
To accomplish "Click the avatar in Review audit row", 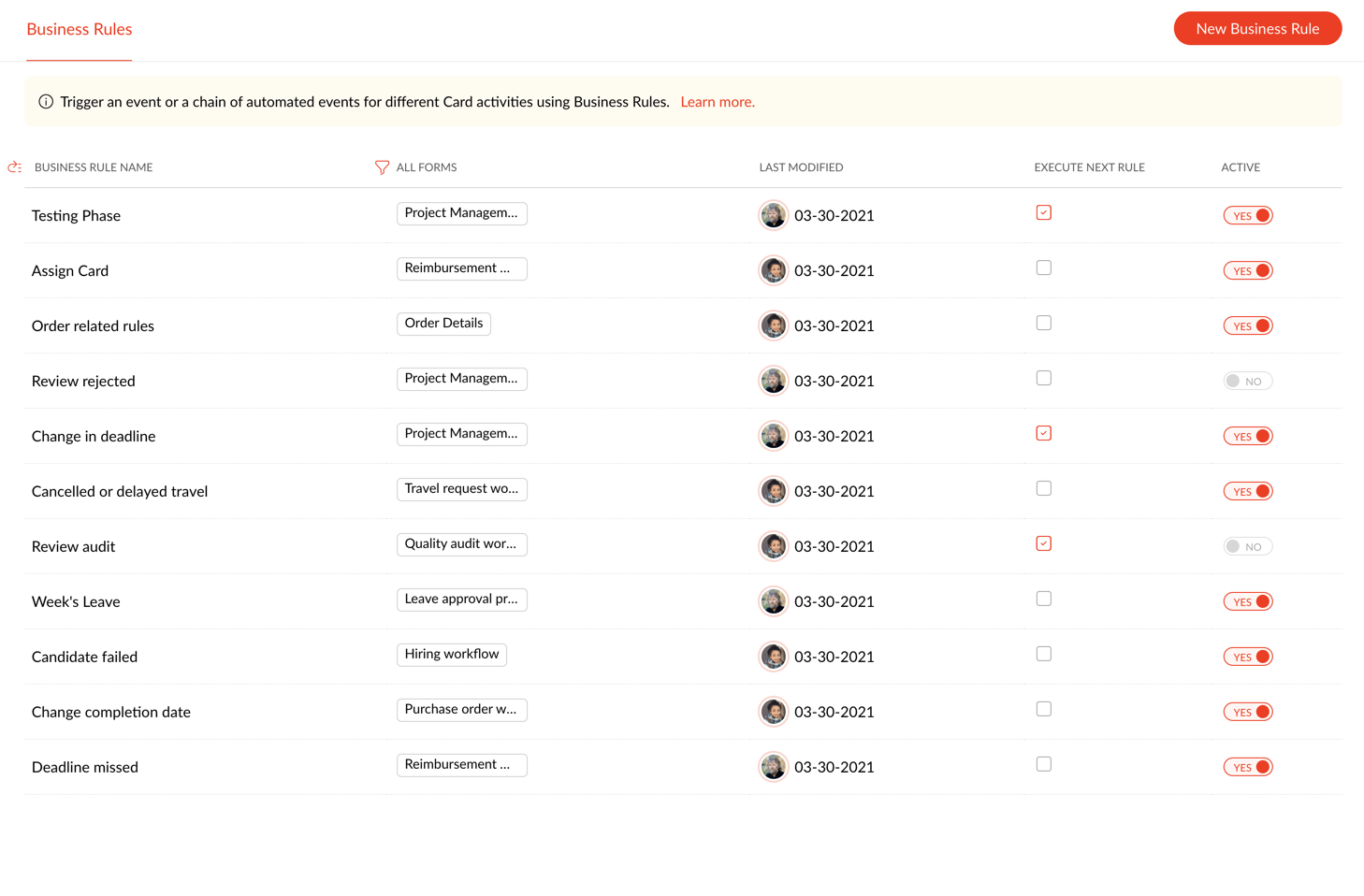I will [774, 546].
